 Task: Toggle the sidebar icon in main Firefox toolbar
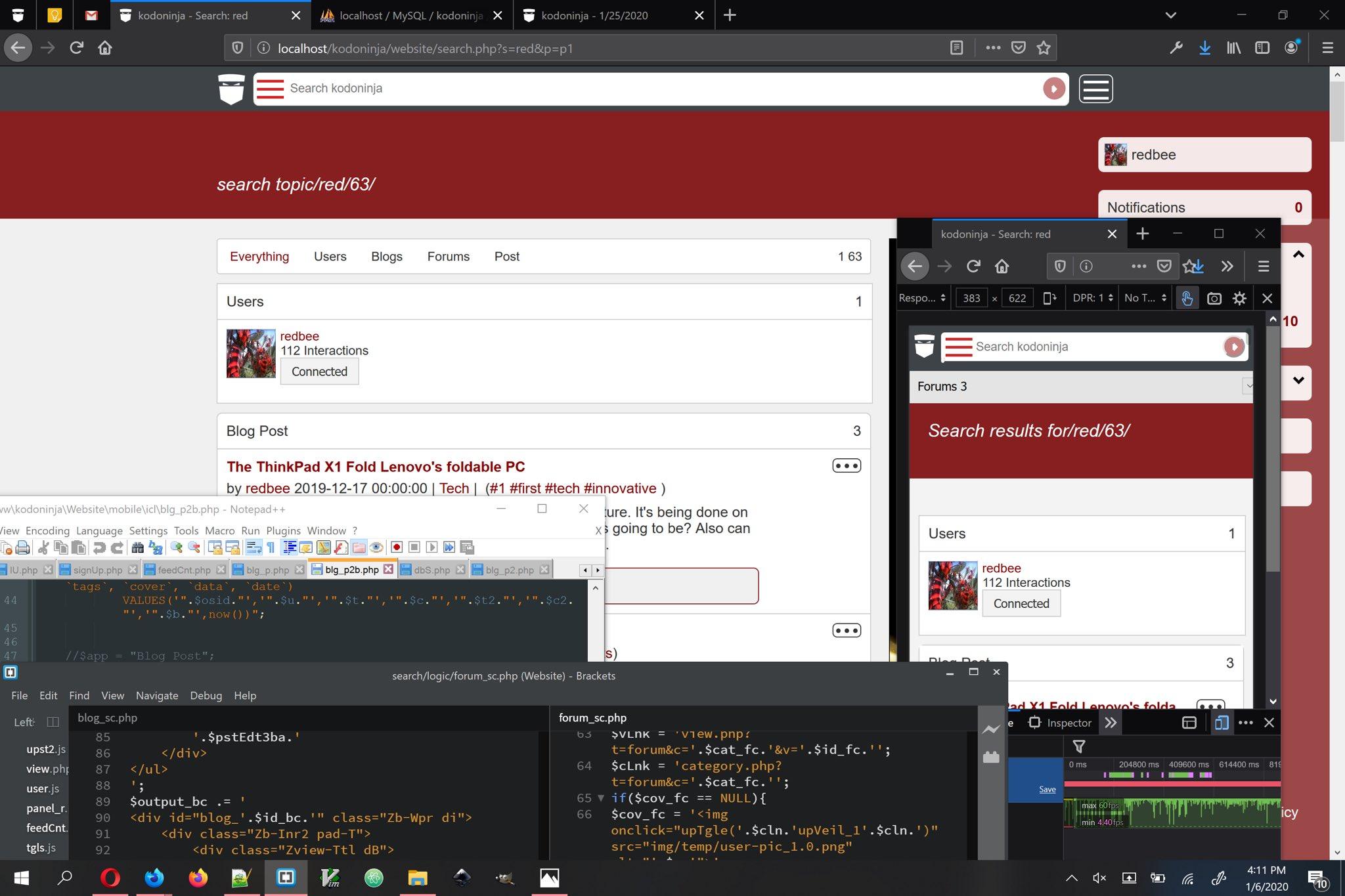point(1262,48)
